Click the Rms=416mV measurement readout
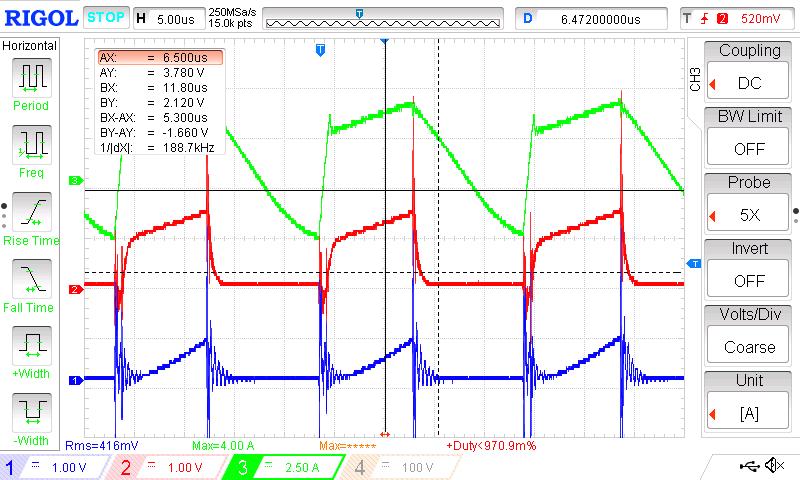 (102, 445)
